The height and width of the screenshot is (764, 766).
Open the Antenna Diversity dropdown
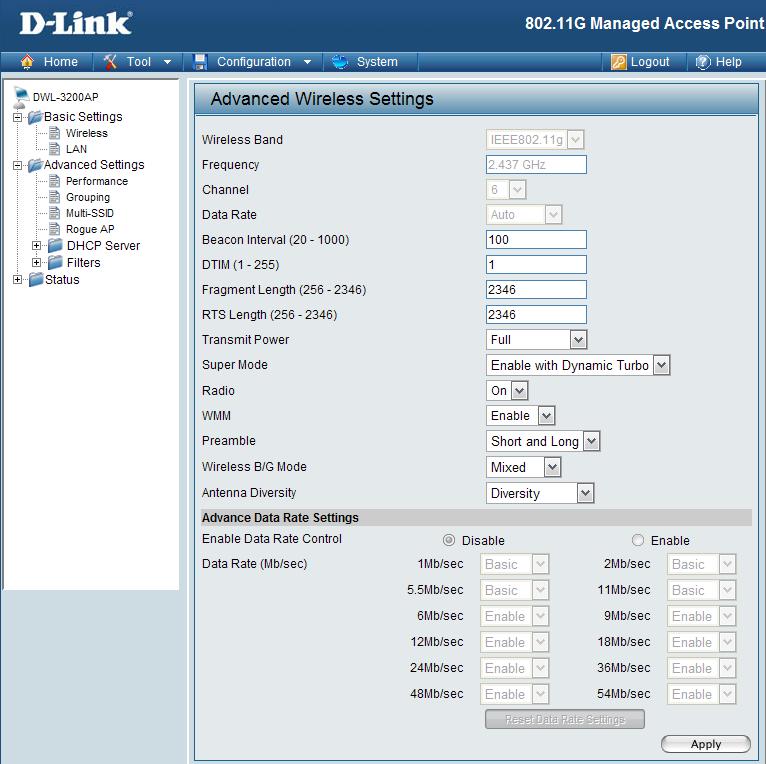[x=540, y=493]
